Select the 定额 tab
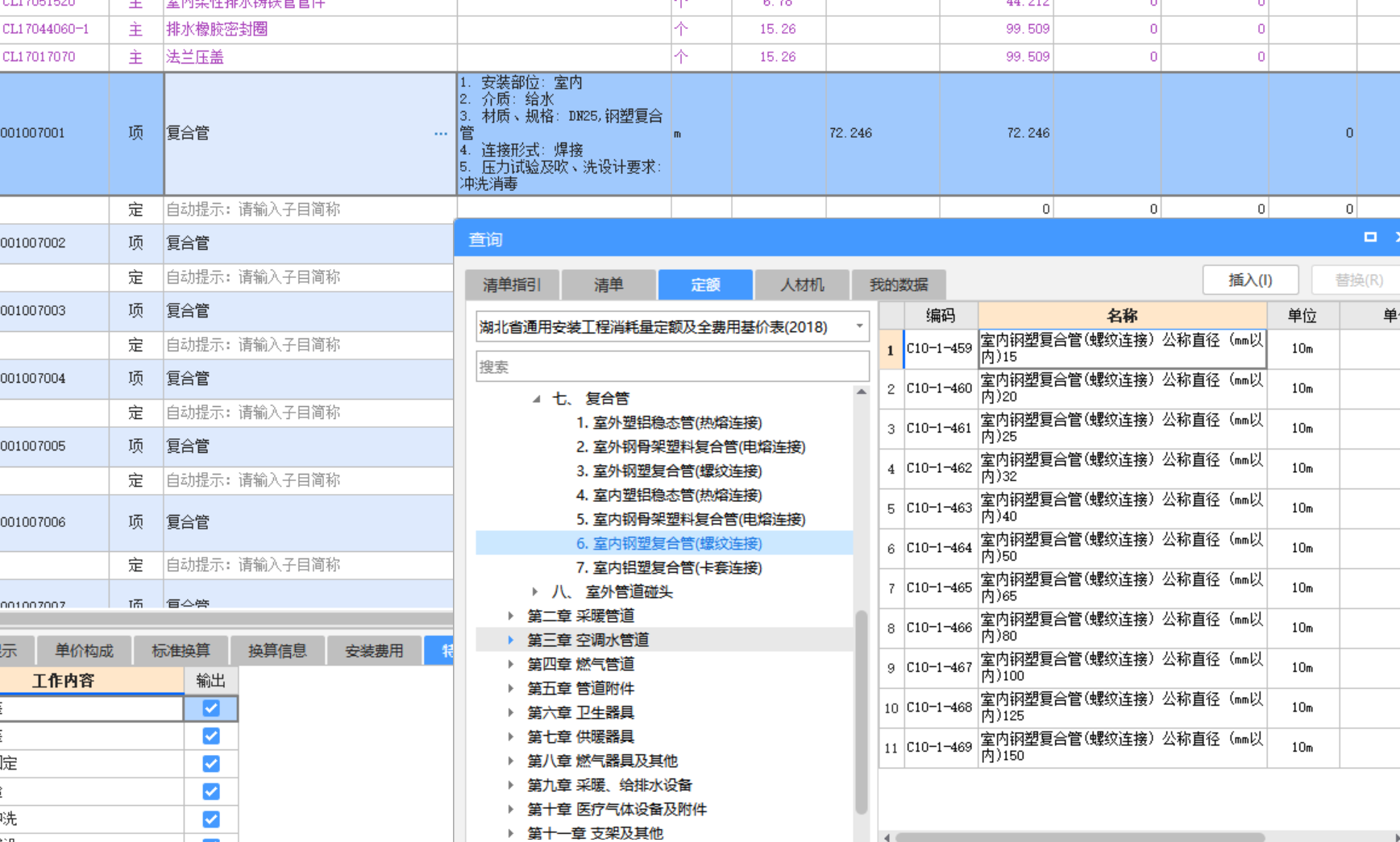The height and width of the screenshot is (842, 1400). coord(705,284)
